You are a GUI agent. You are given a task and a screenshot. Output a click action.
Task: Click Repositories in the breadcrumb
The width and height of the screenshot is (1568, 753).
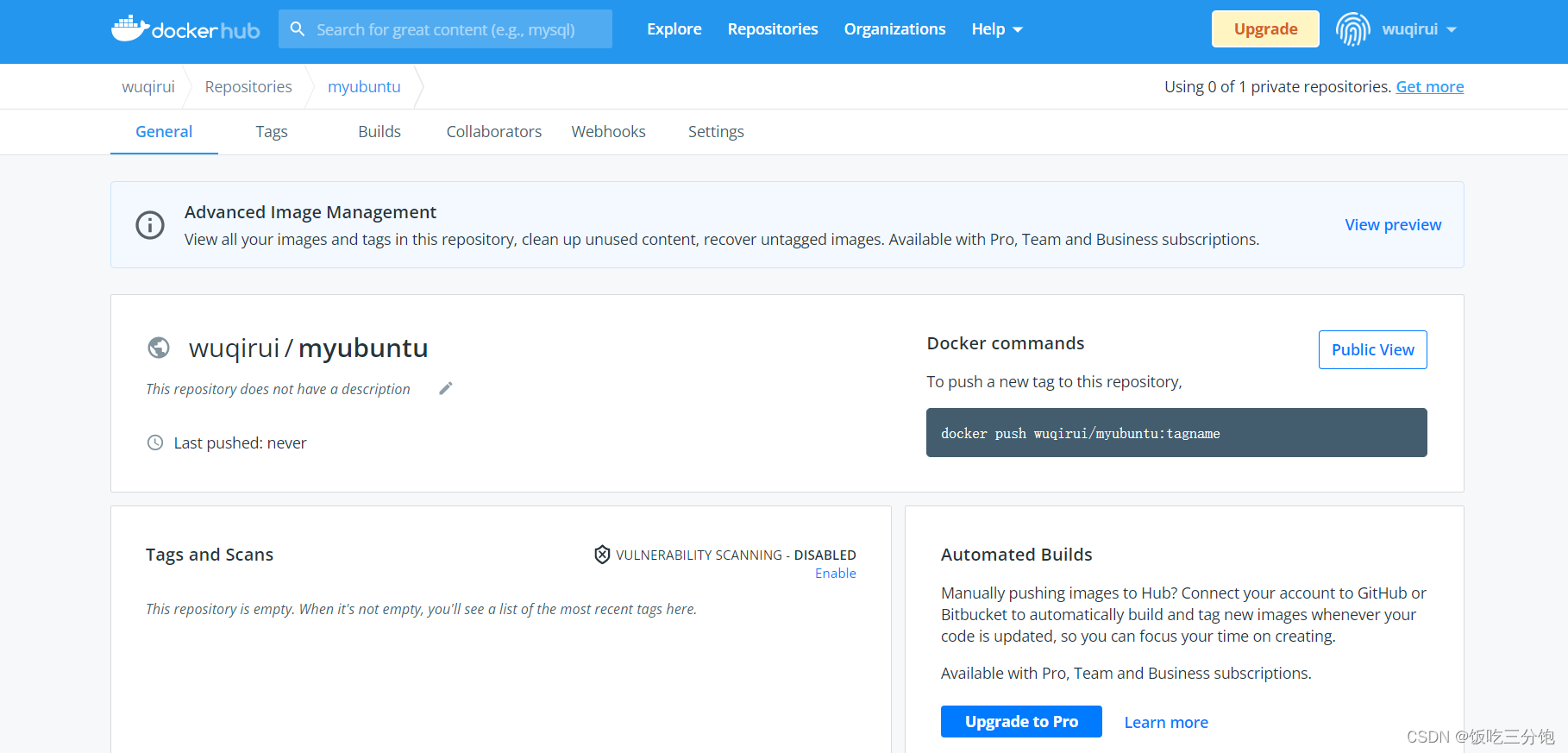[x=248, y=86]
